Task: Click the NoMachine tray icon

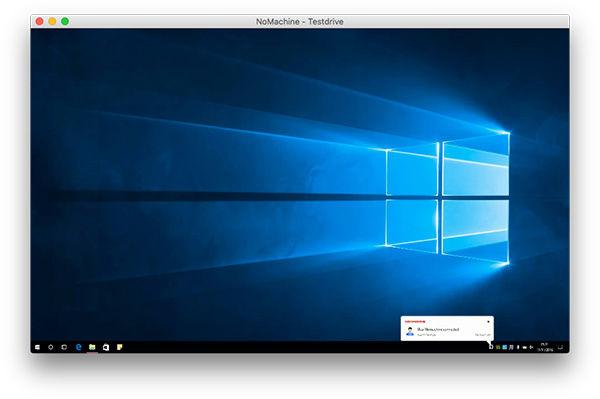Action: click(x=491, y=347)
